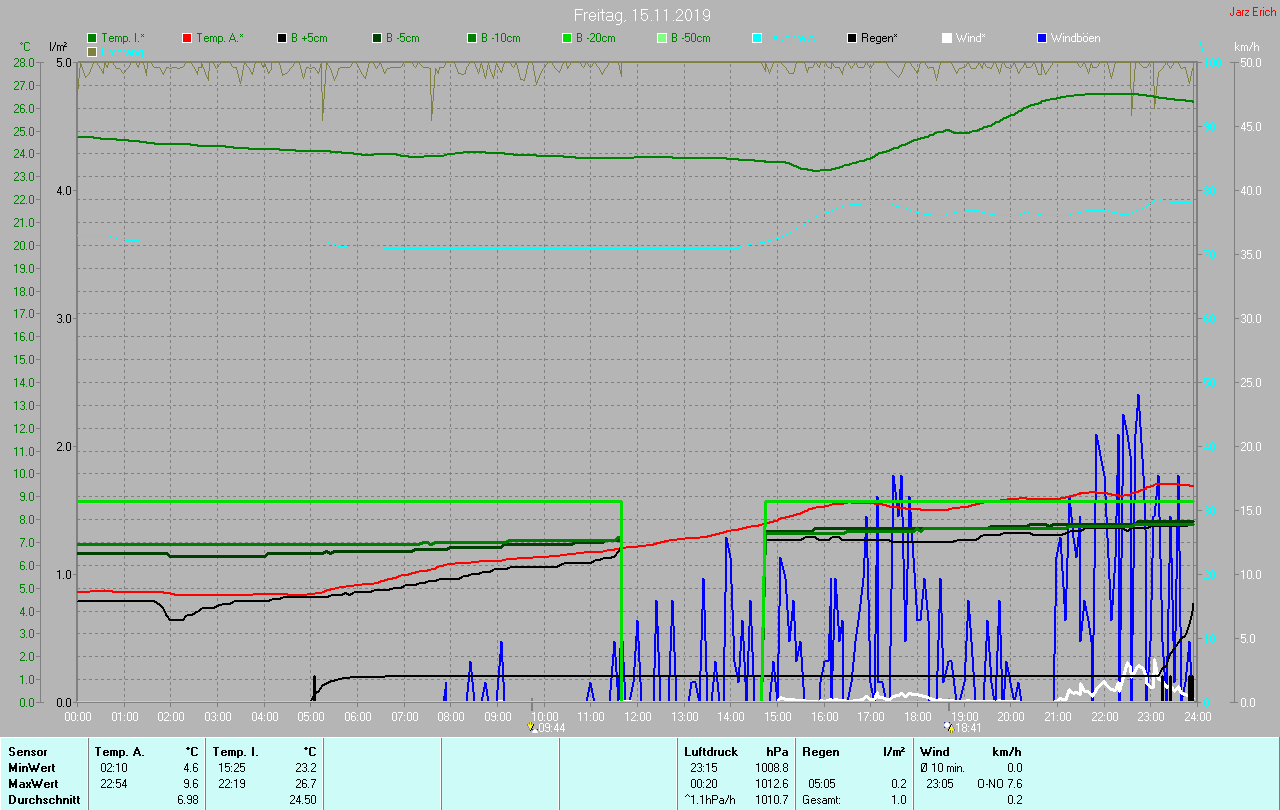The height and width of the screenshot is (810, 1280).
Task: Click the 'B +5cm' legend label
Action: tap(309, 38)
